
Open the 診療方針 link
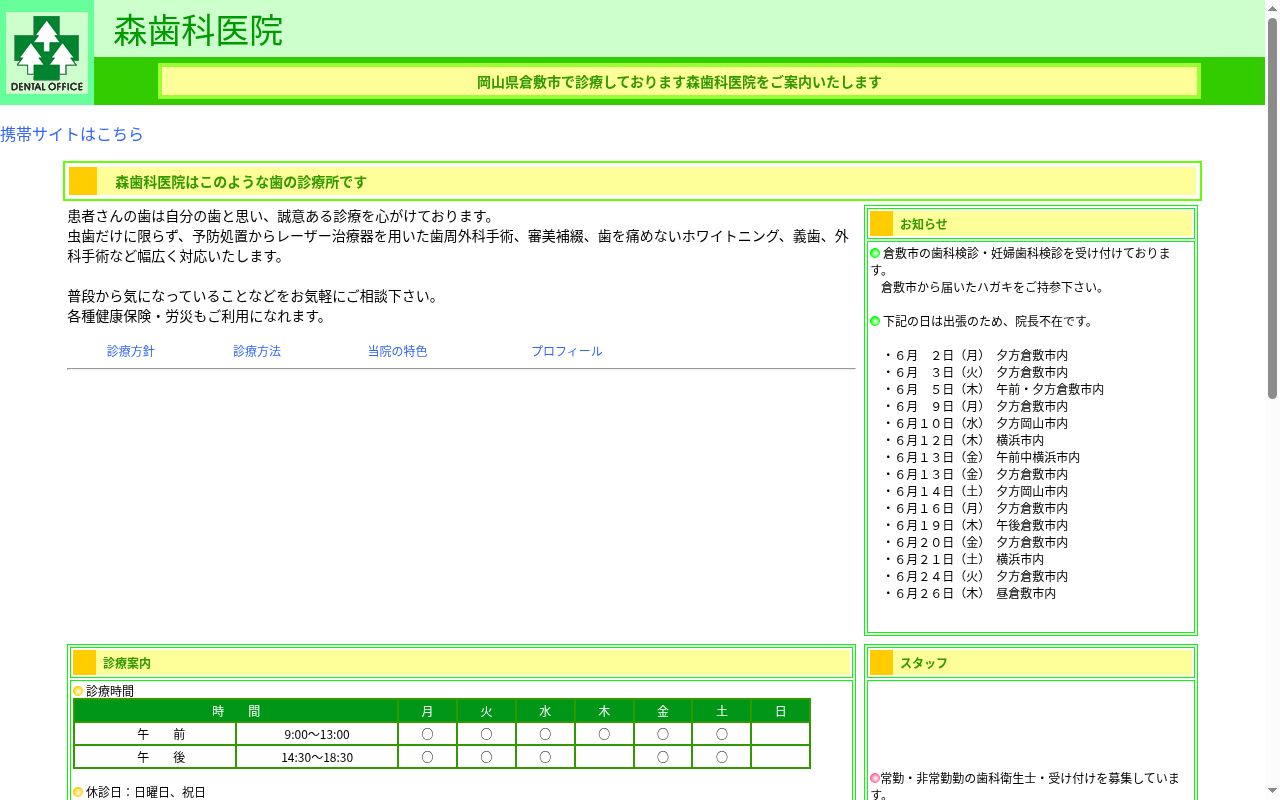tap(131, 351)
